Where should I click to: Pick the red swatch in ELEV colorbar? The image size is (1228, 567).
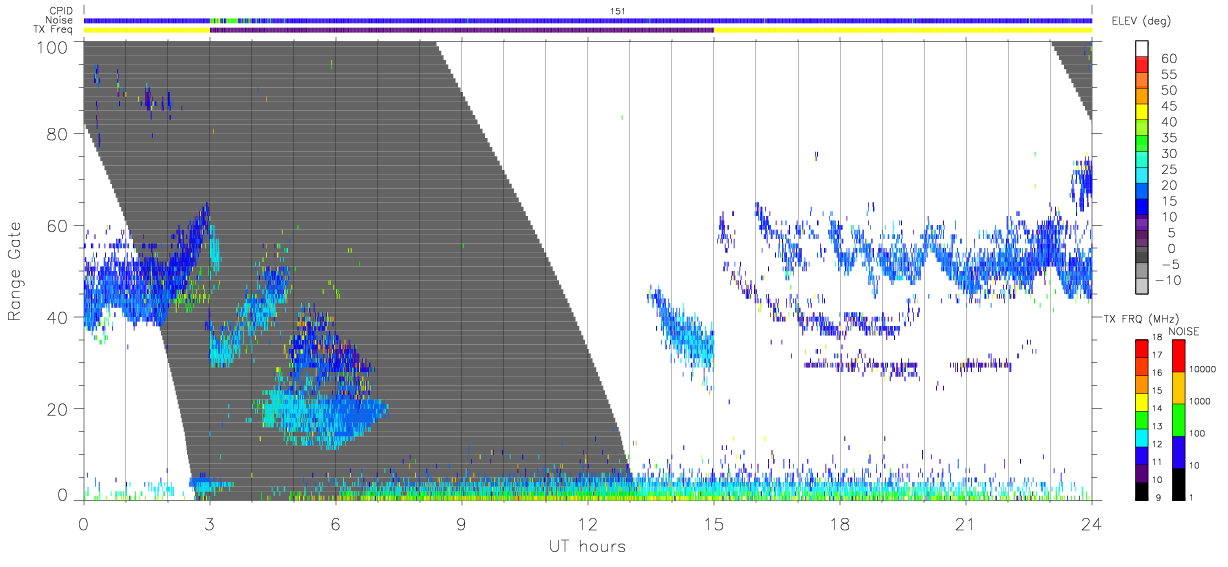pos(1142,64)
